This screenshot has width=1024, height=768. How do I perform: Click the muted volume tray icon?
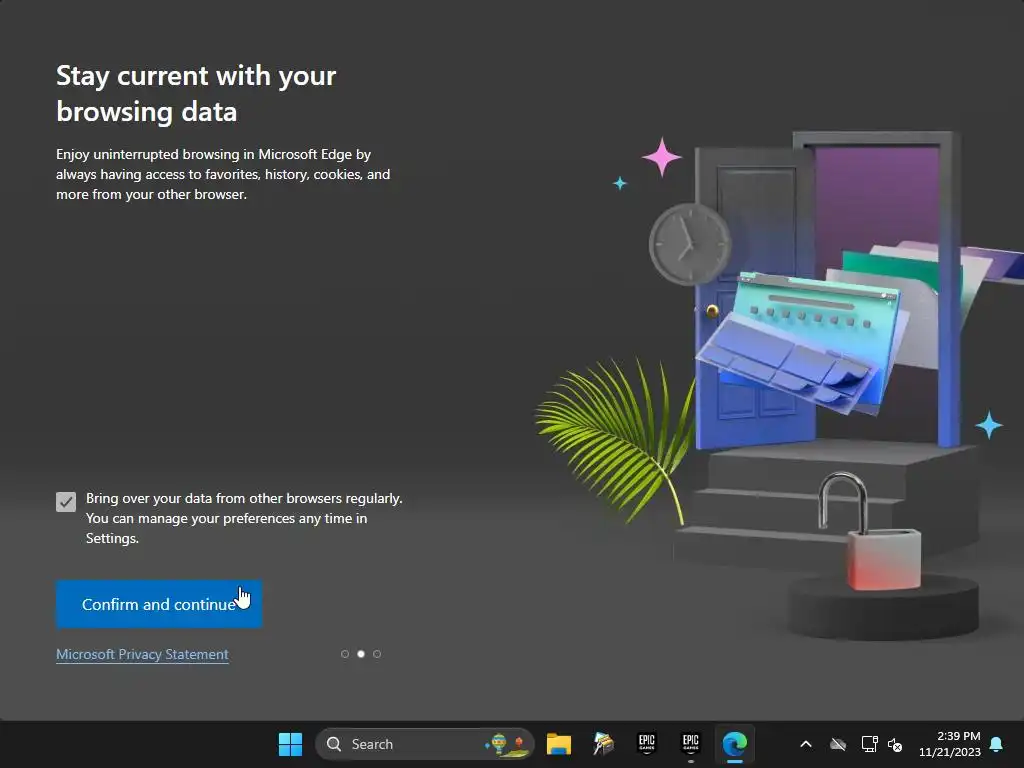[895, 744]
